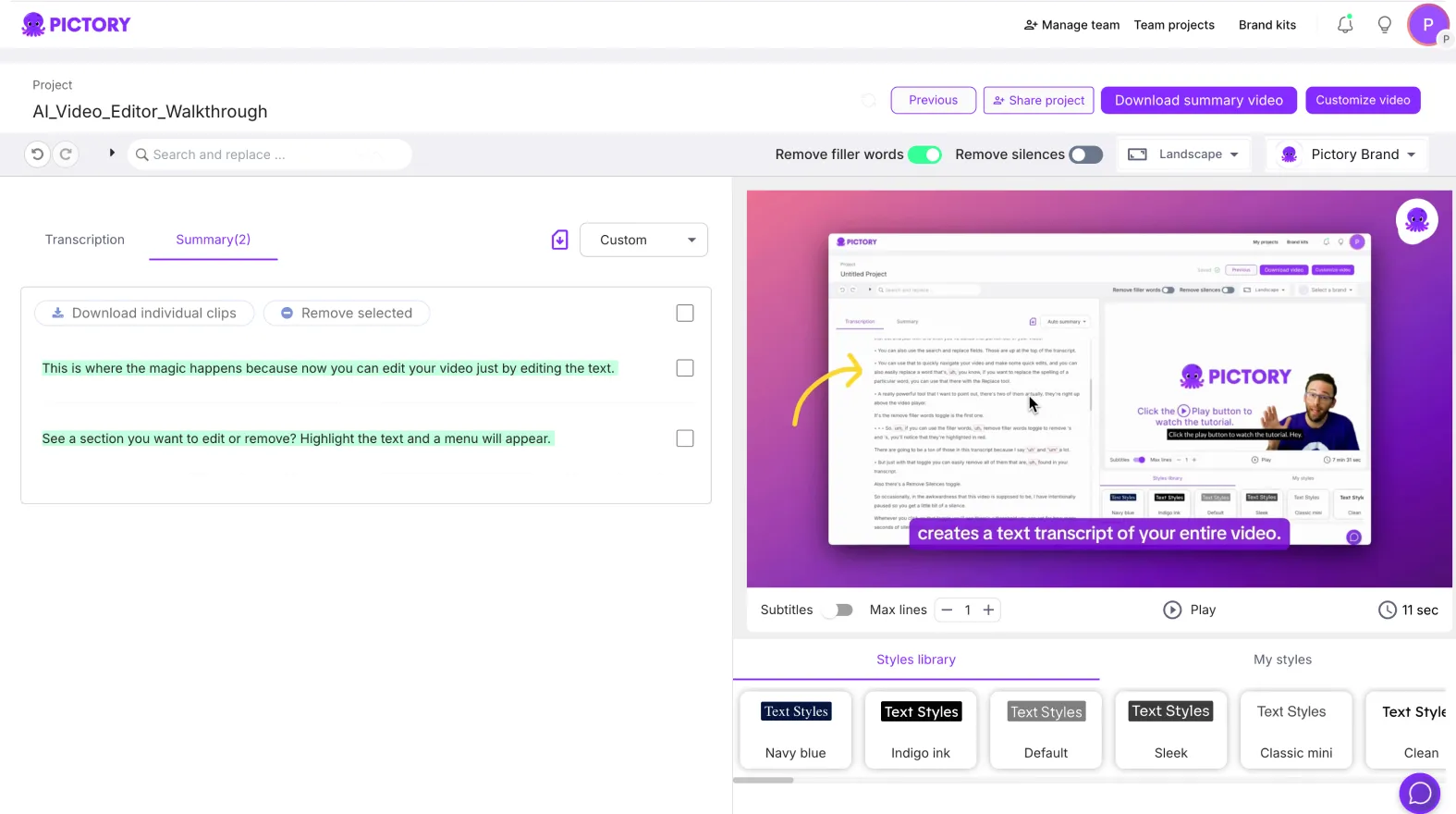Screen dimensions: 1456x814
Task: Click the undo arrow icon
Action: pyautogui.click(x=37, y=154)
